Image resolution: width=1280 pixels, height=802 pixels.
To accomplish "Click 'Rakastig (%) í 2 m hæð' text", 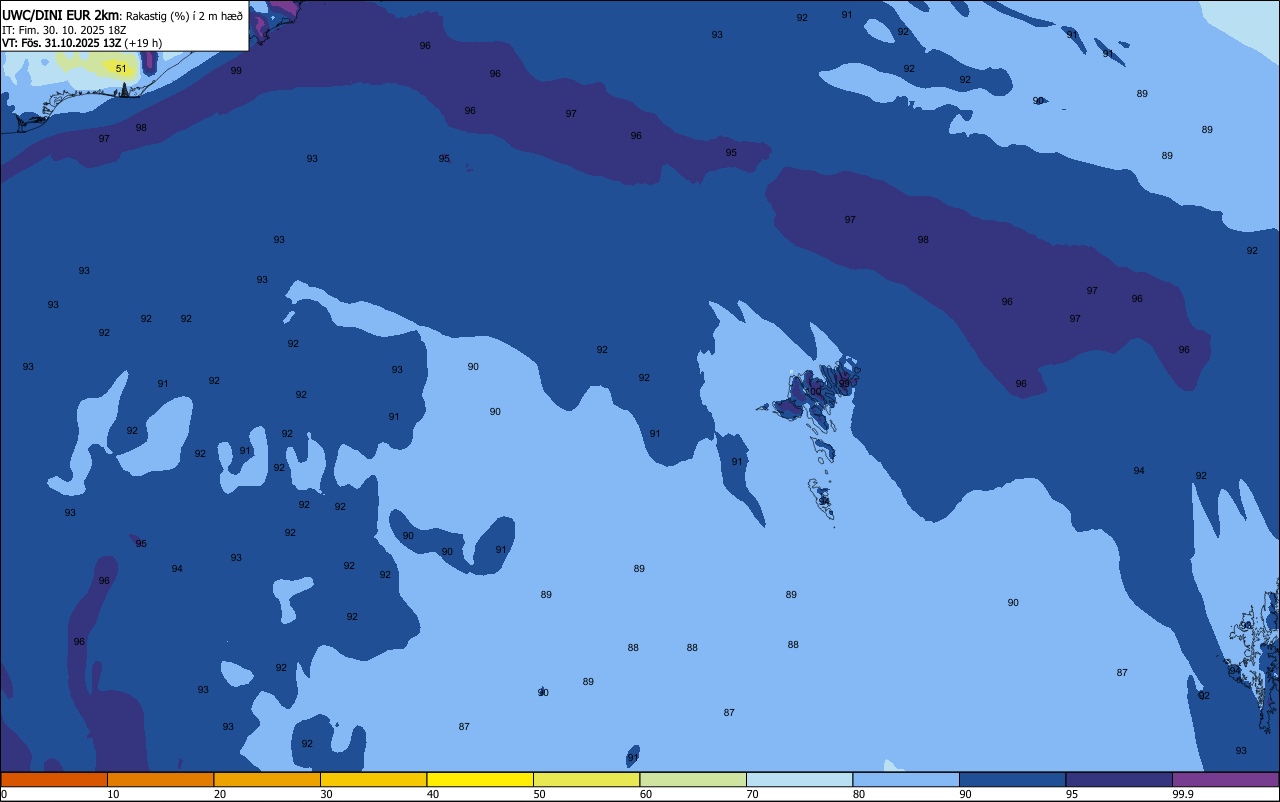I will pos(184,16).
